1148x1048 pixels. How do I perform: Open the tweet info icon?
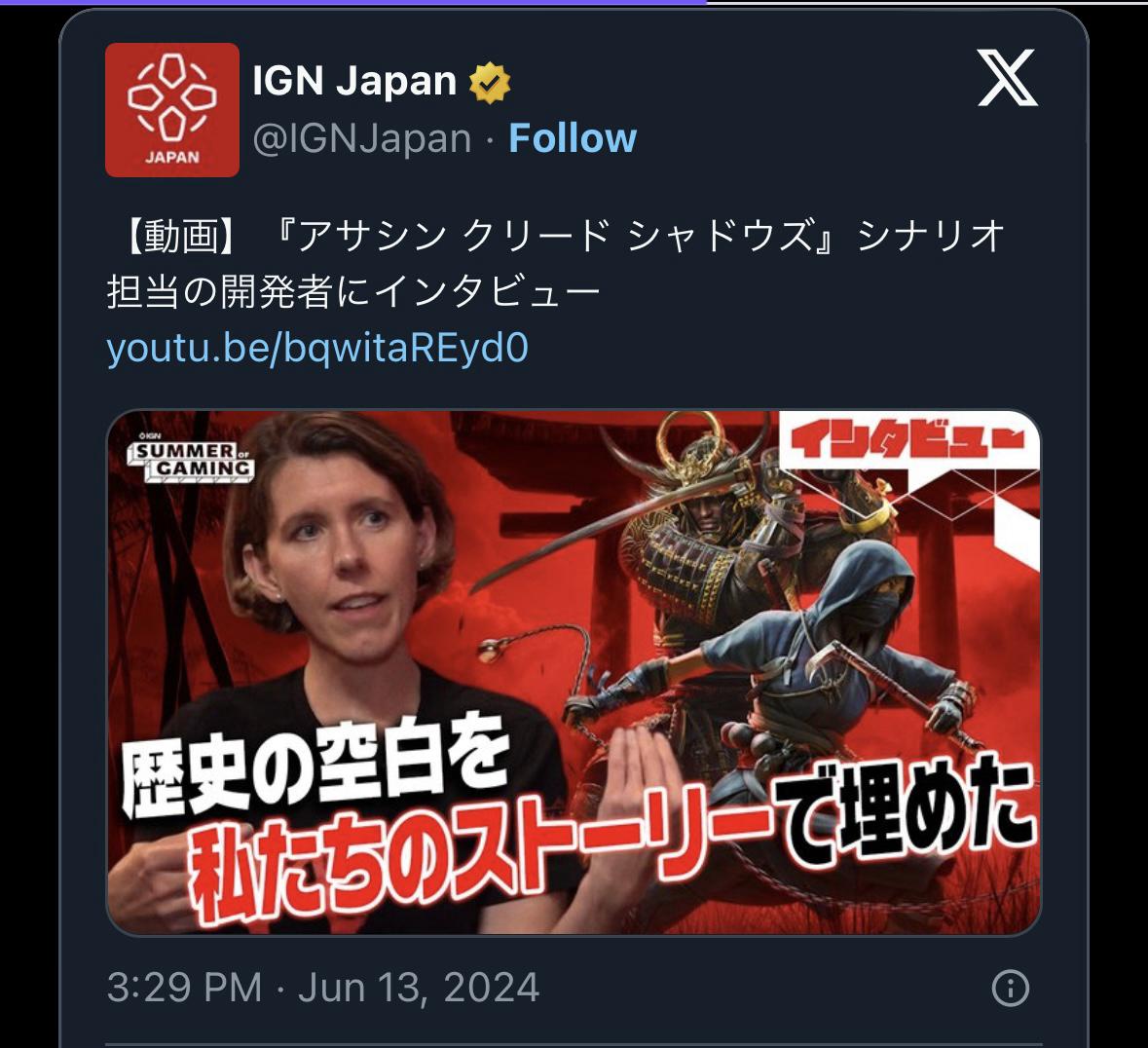tap(1011, 988)
